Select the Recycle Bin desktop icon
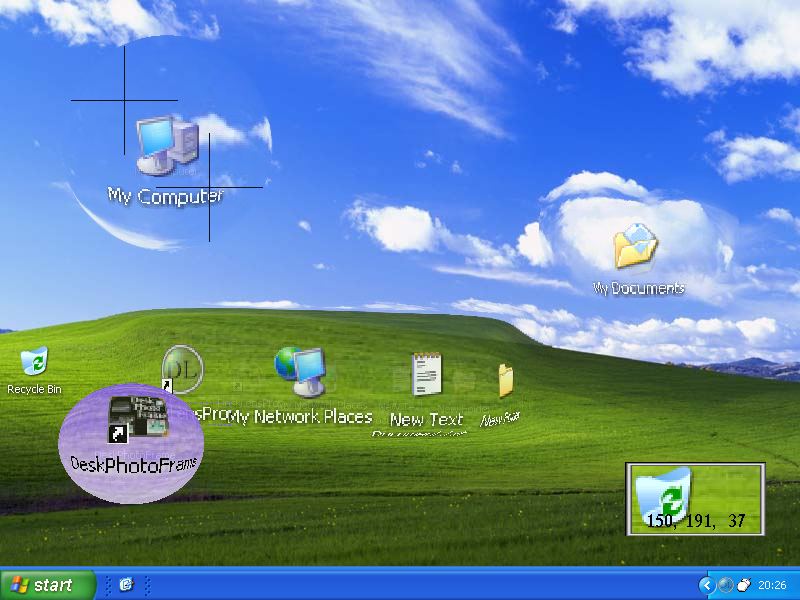Viewport: 800px width, 600px height. click(x=34, y=361)
